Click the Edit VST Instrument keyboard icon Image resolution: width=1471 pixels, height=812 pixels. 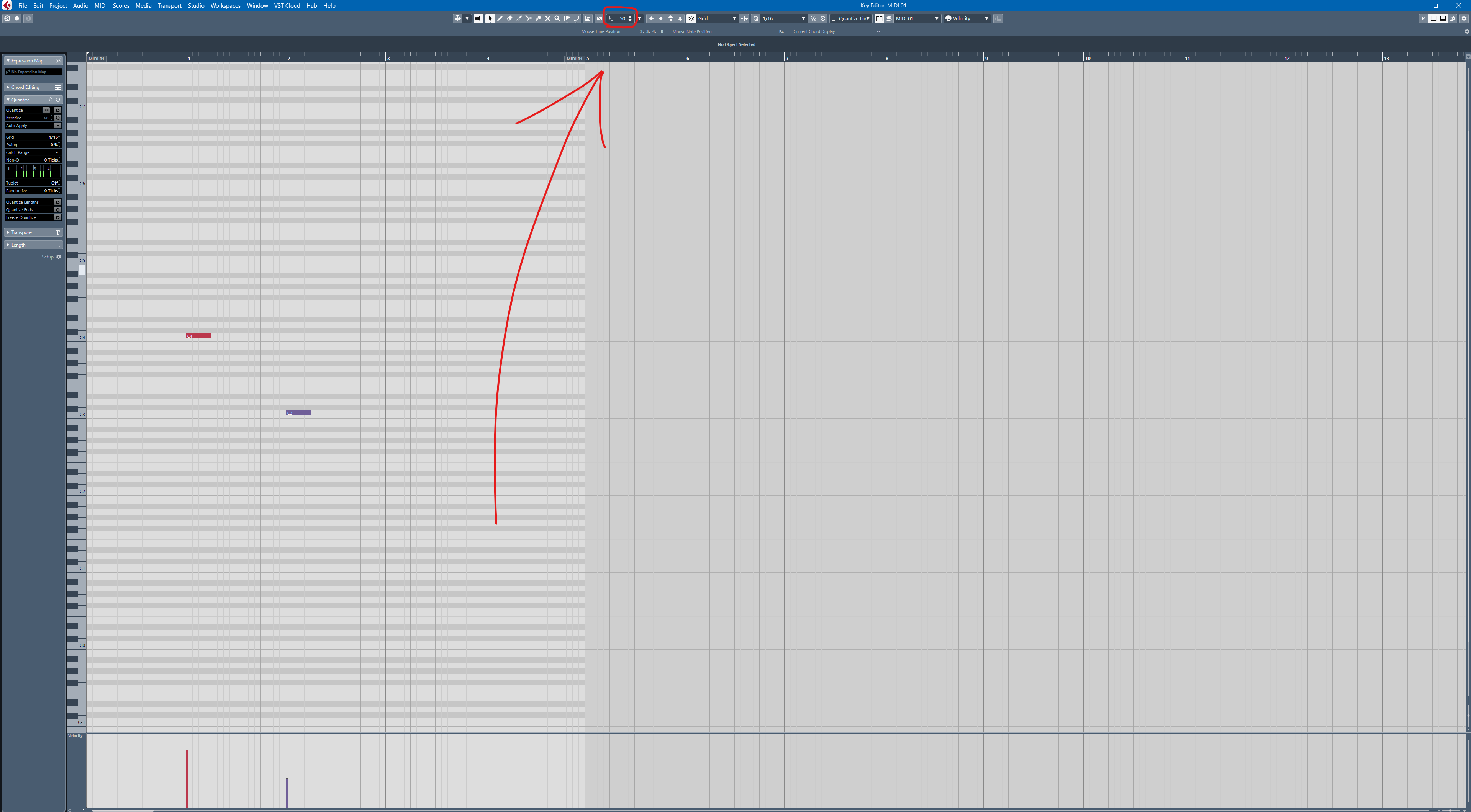click(998, 18)
